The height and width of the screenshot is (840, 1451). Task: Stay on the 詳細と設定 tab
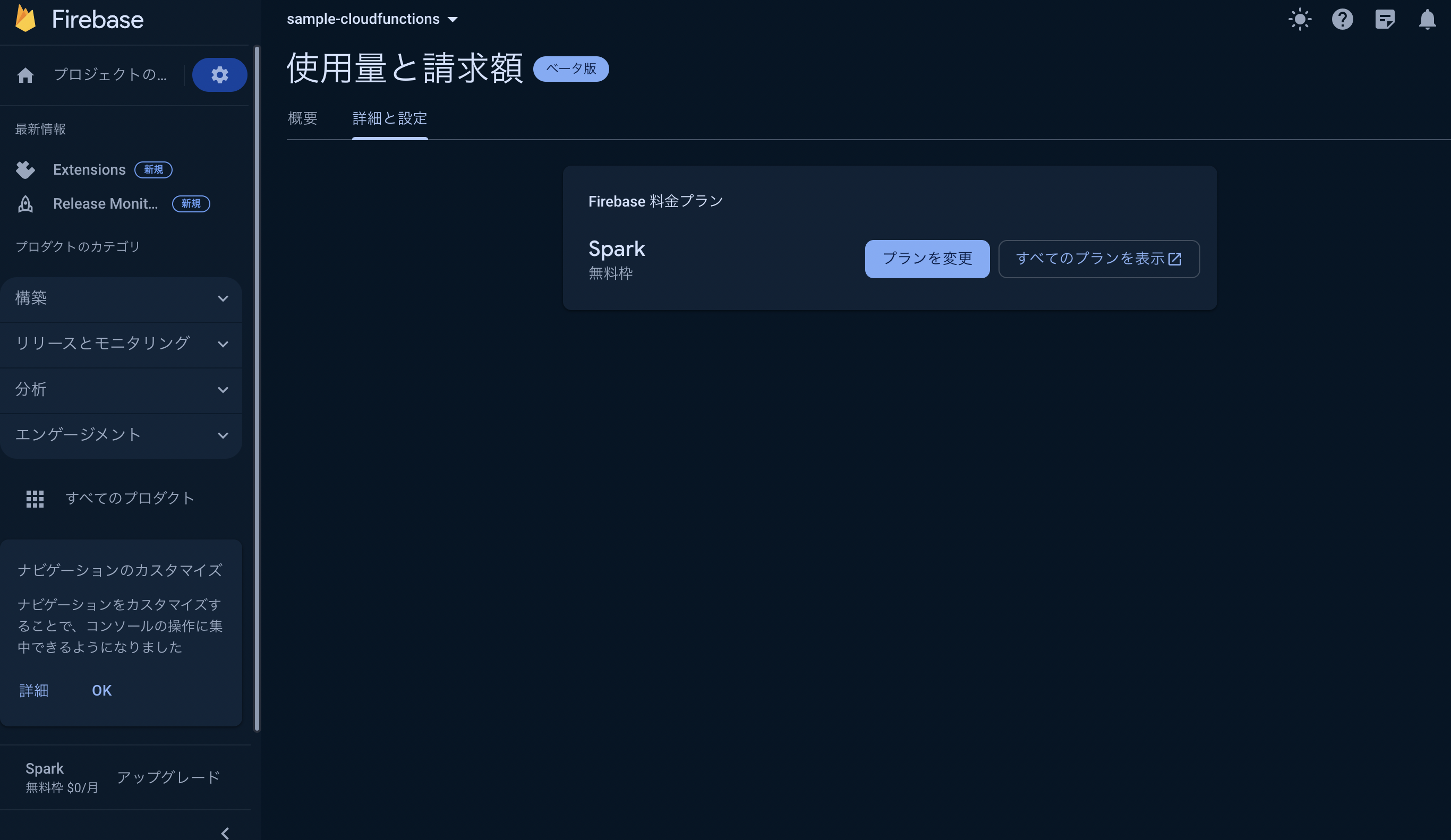tap(390, 118)
